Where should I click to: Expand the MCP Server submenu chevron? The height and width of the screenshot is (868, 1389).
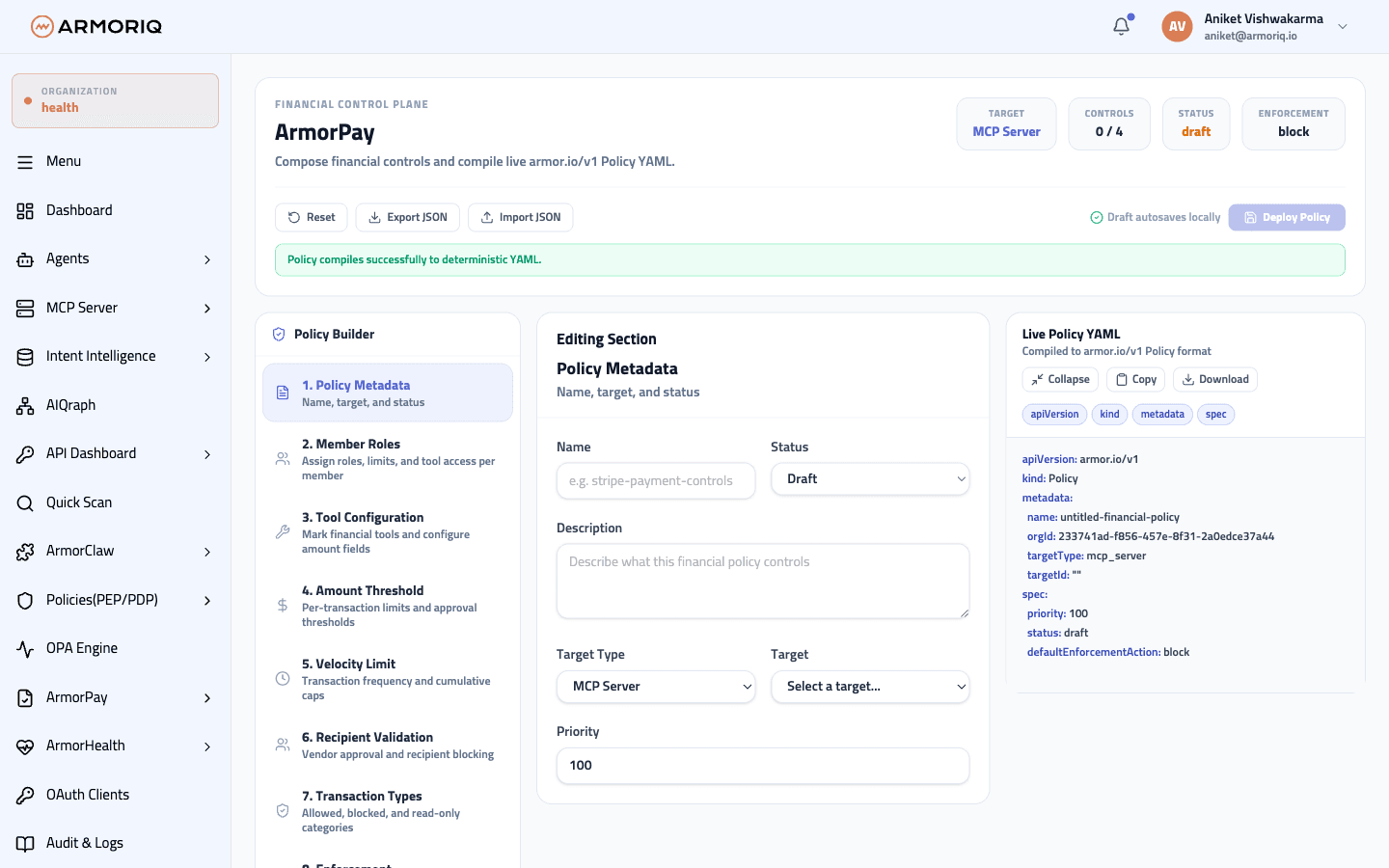click(207, 309)
